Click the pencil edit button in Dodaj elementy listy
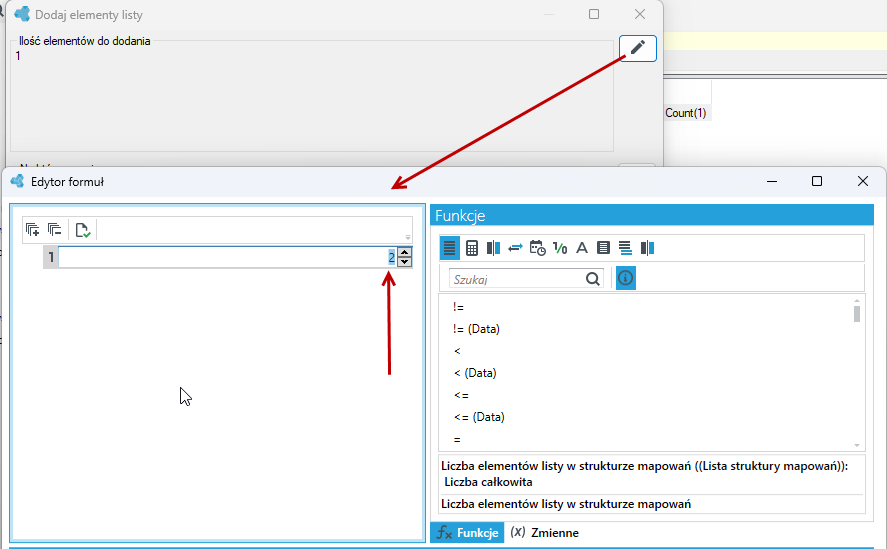 point(638,48)
